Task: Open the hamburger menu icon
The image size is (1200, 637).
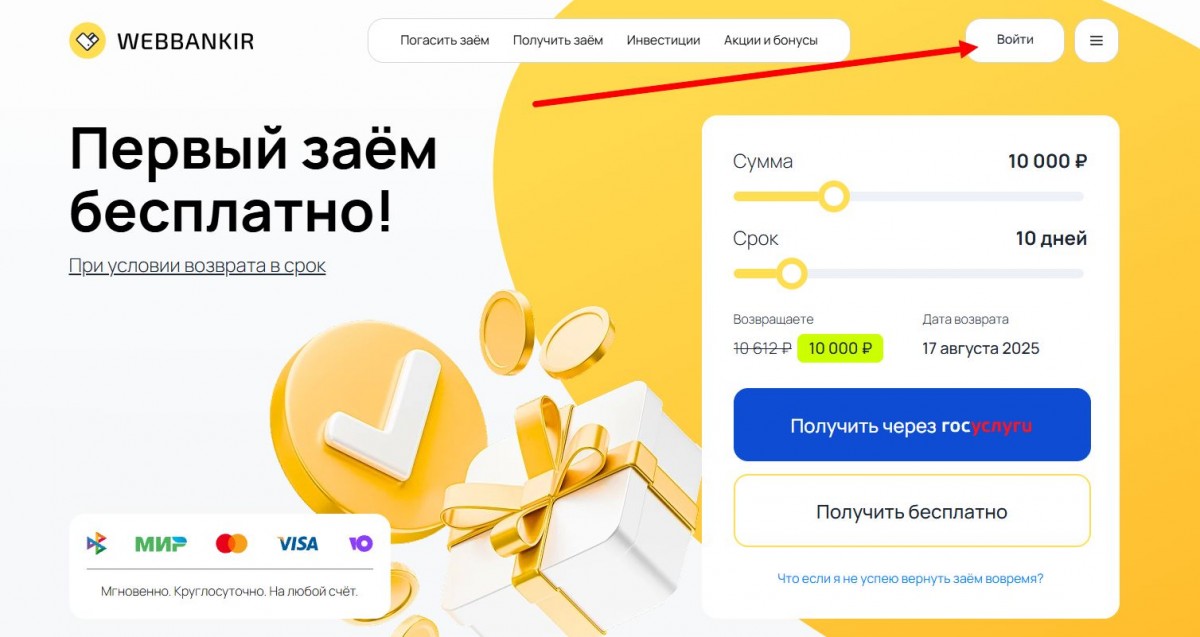Action: tap(1096, 41)
